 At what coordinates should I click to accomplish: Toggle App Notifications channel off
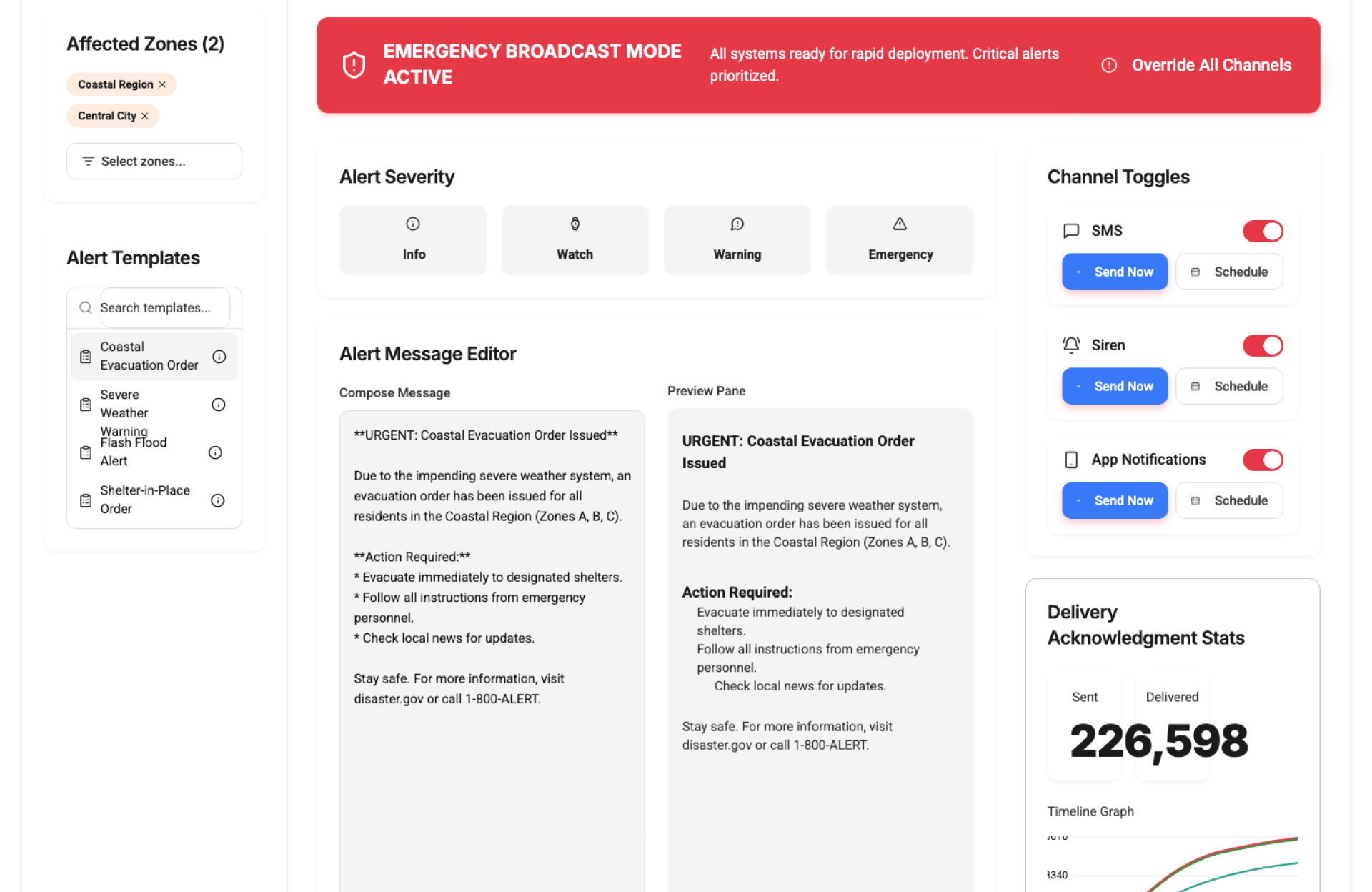[x=1262, y=460]
